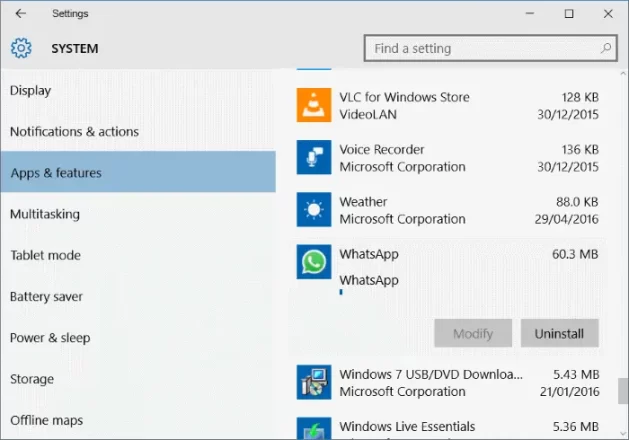629x440 pixels.
Task: Click the scrollbar down arrow
Action: pyautogui.click(x=623, y=434)
